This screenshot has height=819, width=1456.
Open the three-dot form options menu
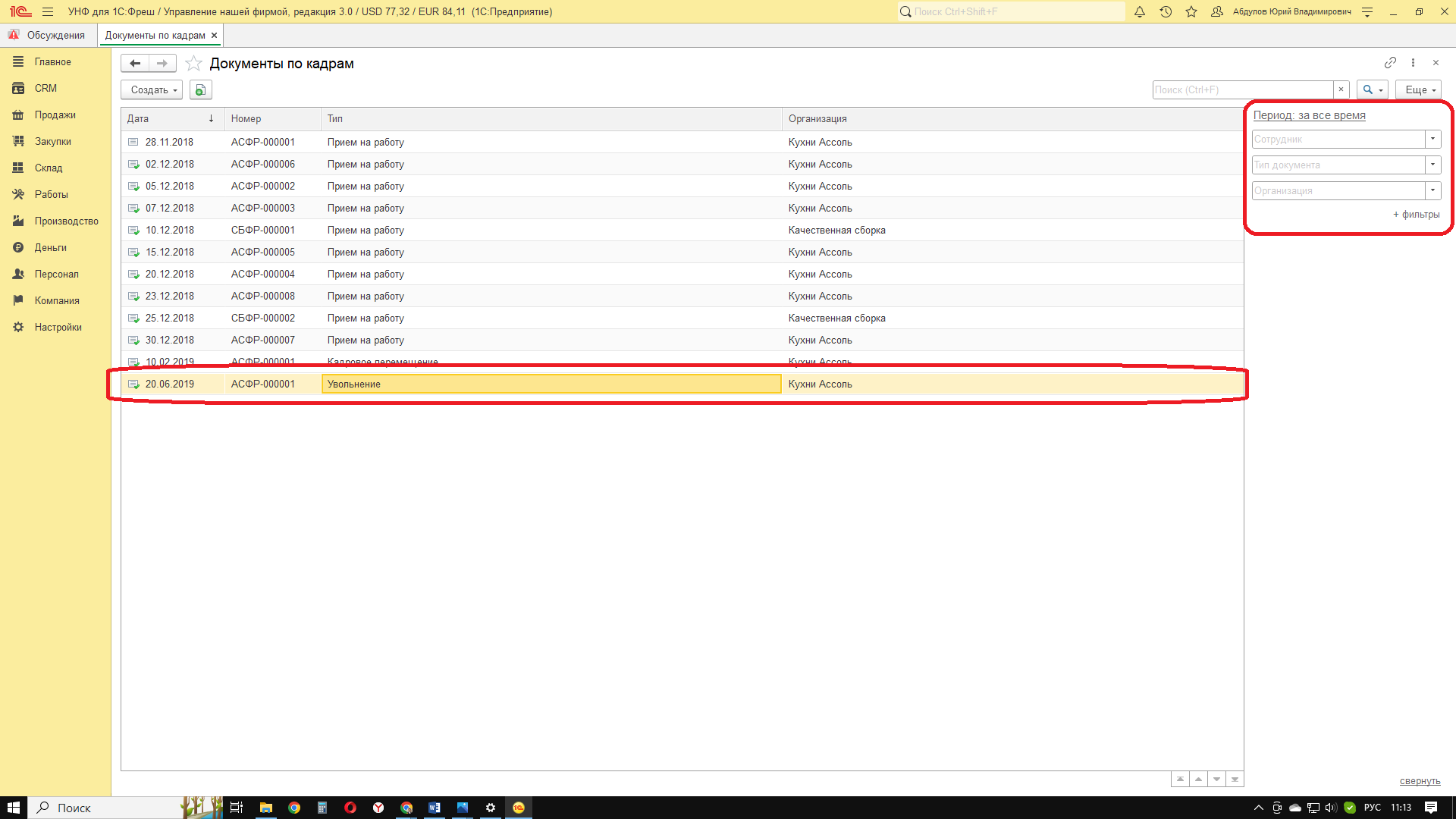coord(1413,62)
